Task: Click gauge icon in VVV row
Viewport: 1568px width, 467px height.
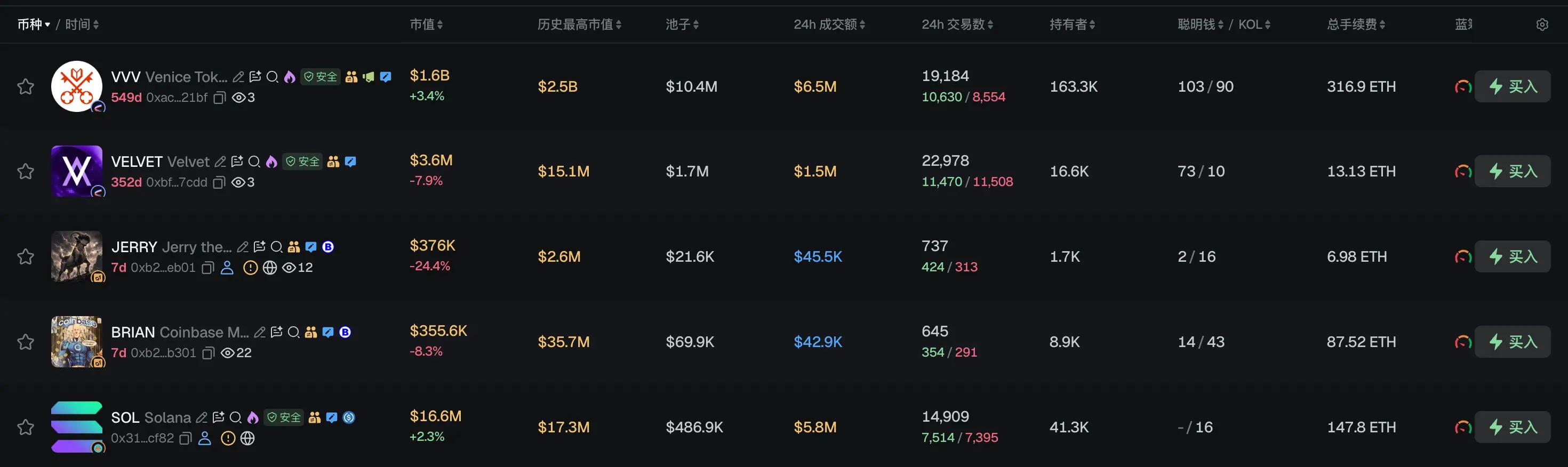Action: pos(1463,87)
